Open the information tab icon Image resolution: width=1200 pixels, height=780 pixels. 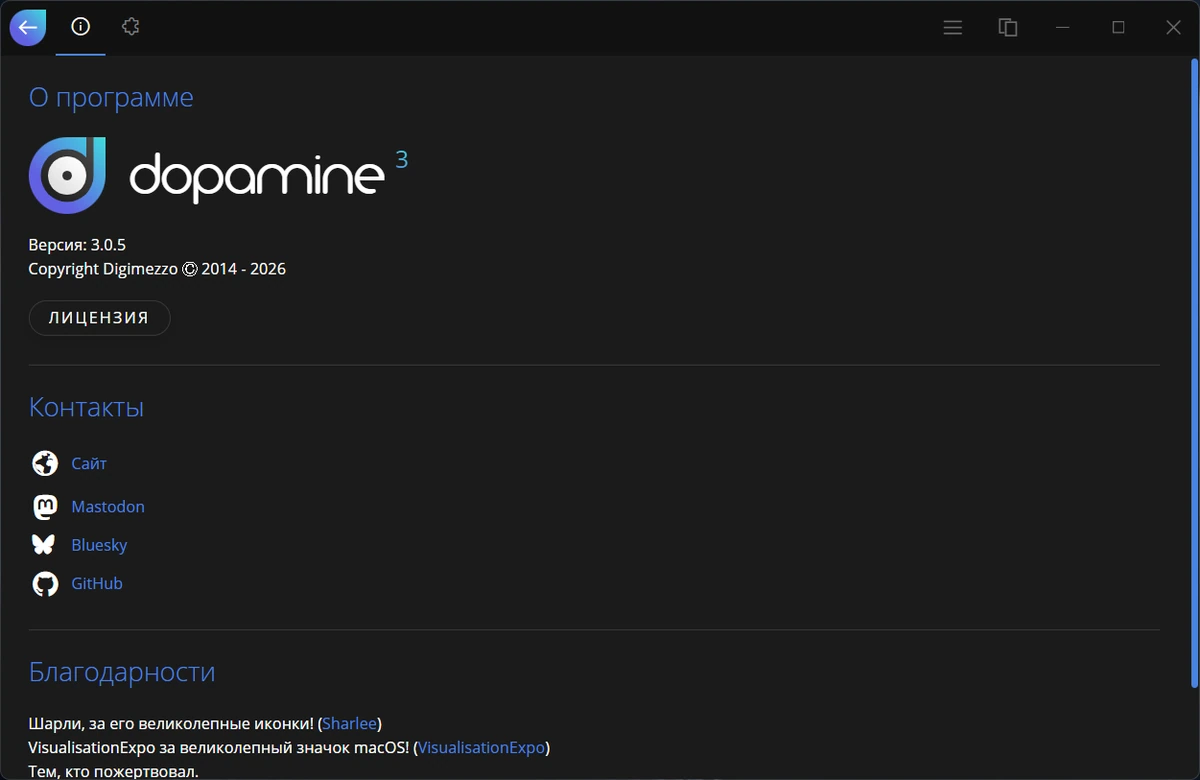tap(81, 27)
